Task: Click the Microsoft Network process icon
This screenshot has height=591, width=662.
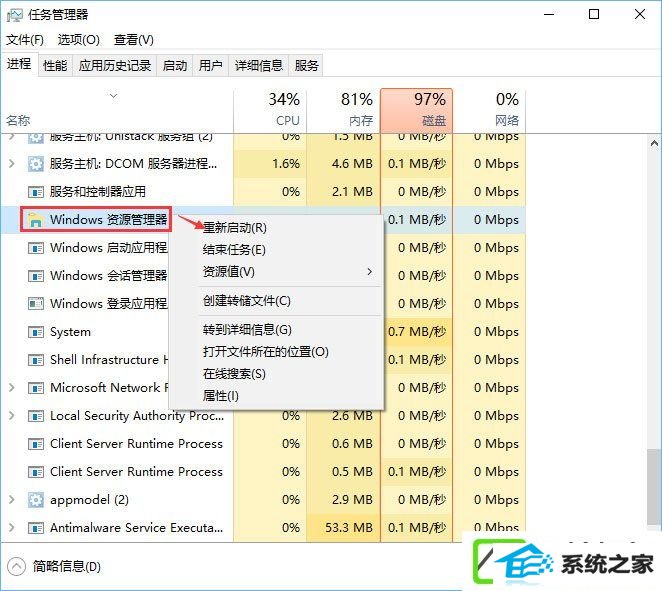Action: [x=35, y=388]
